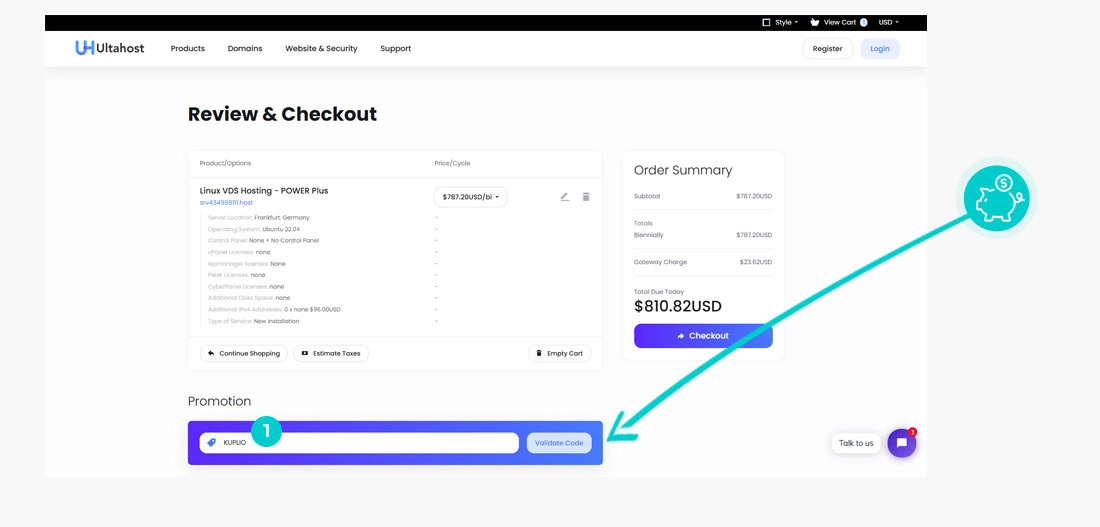Click Estimate Taxes
The image size is (1100, 527).
(330, 353)
